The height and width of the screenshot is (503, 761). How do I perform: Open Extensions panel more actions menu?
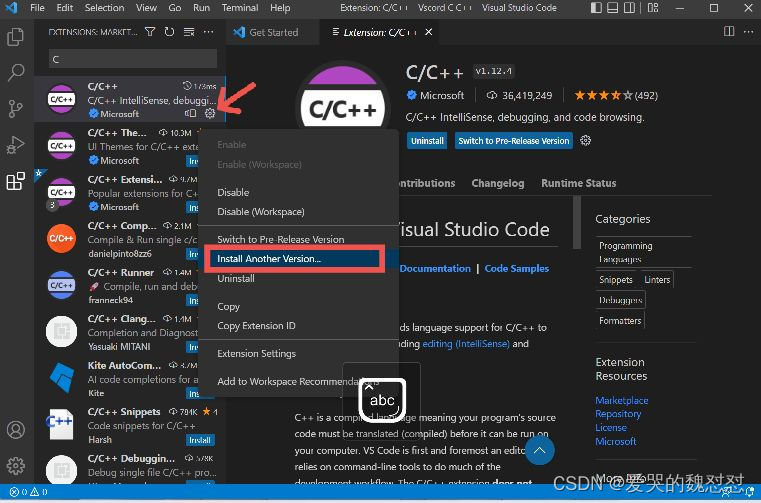click(x=208, y=32)
